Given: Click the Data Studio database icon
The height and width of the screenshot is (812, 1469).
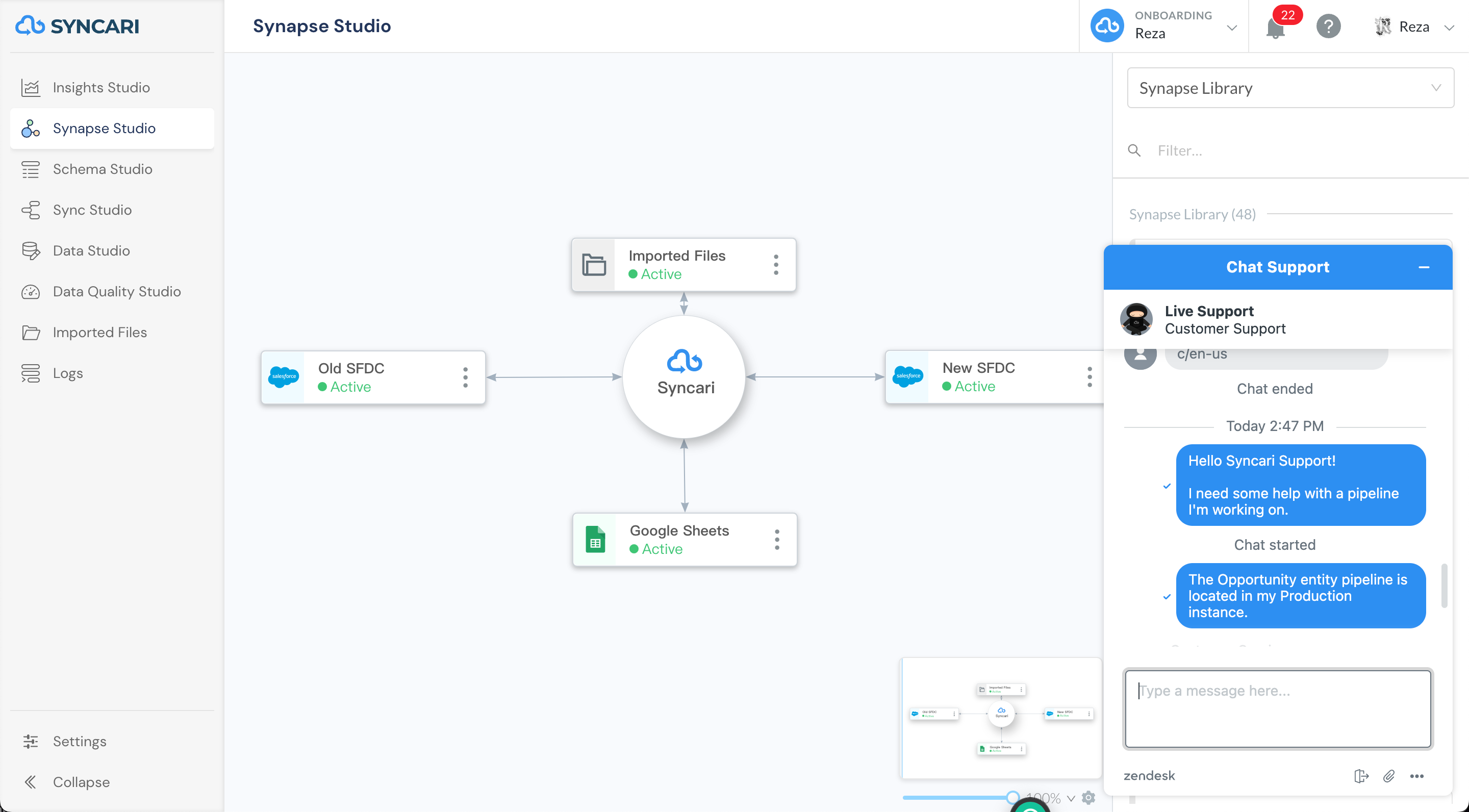Looking at the screenshot, I should (x=30, y=251).
